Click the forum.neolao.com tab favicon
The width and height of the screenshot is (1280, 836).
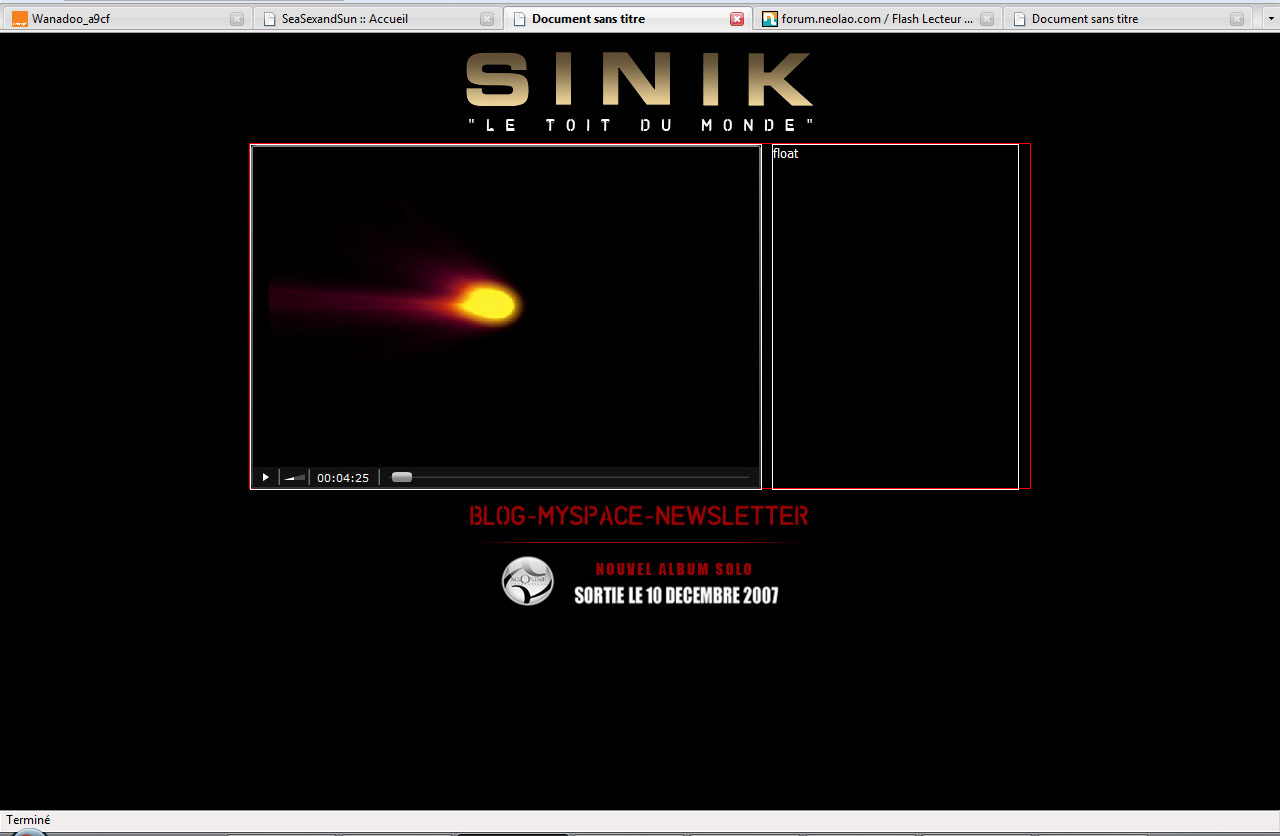[769, 19]
